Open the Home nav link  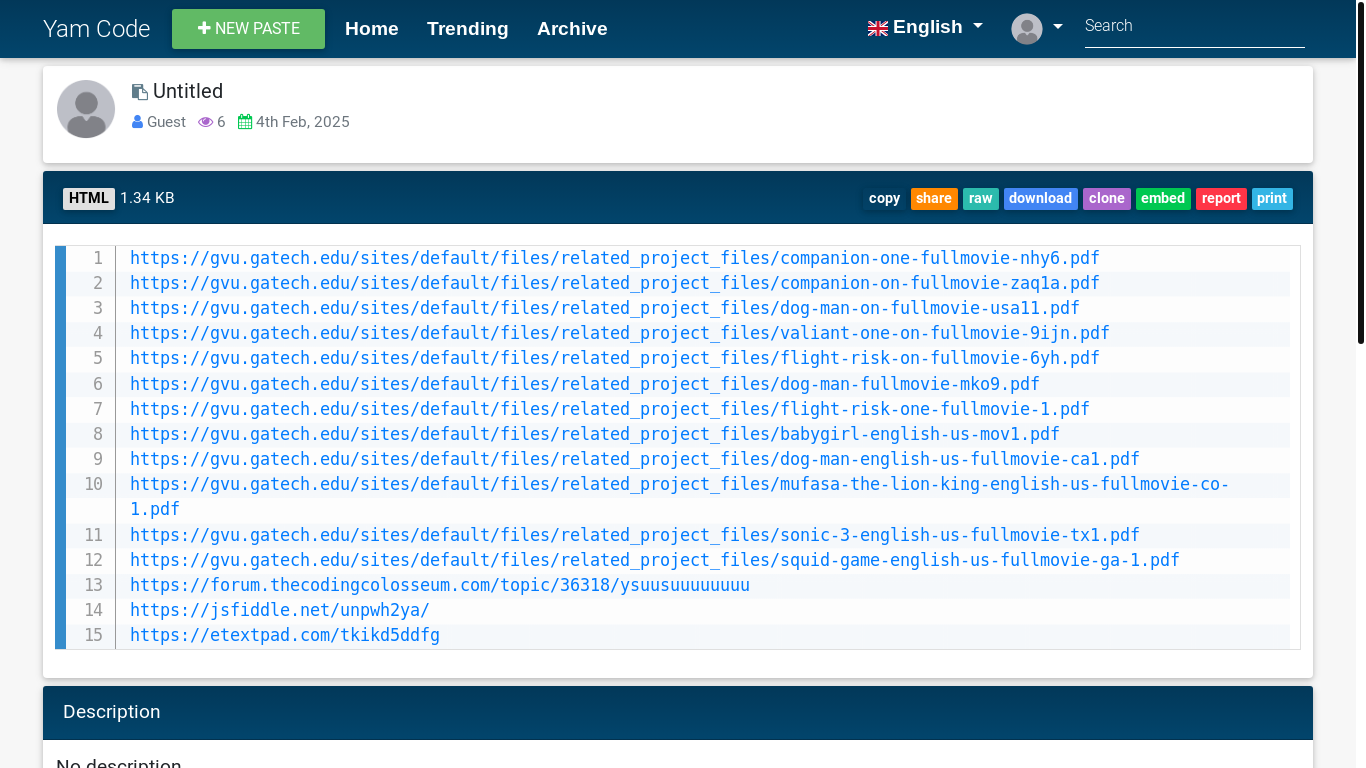pos(372,29)
